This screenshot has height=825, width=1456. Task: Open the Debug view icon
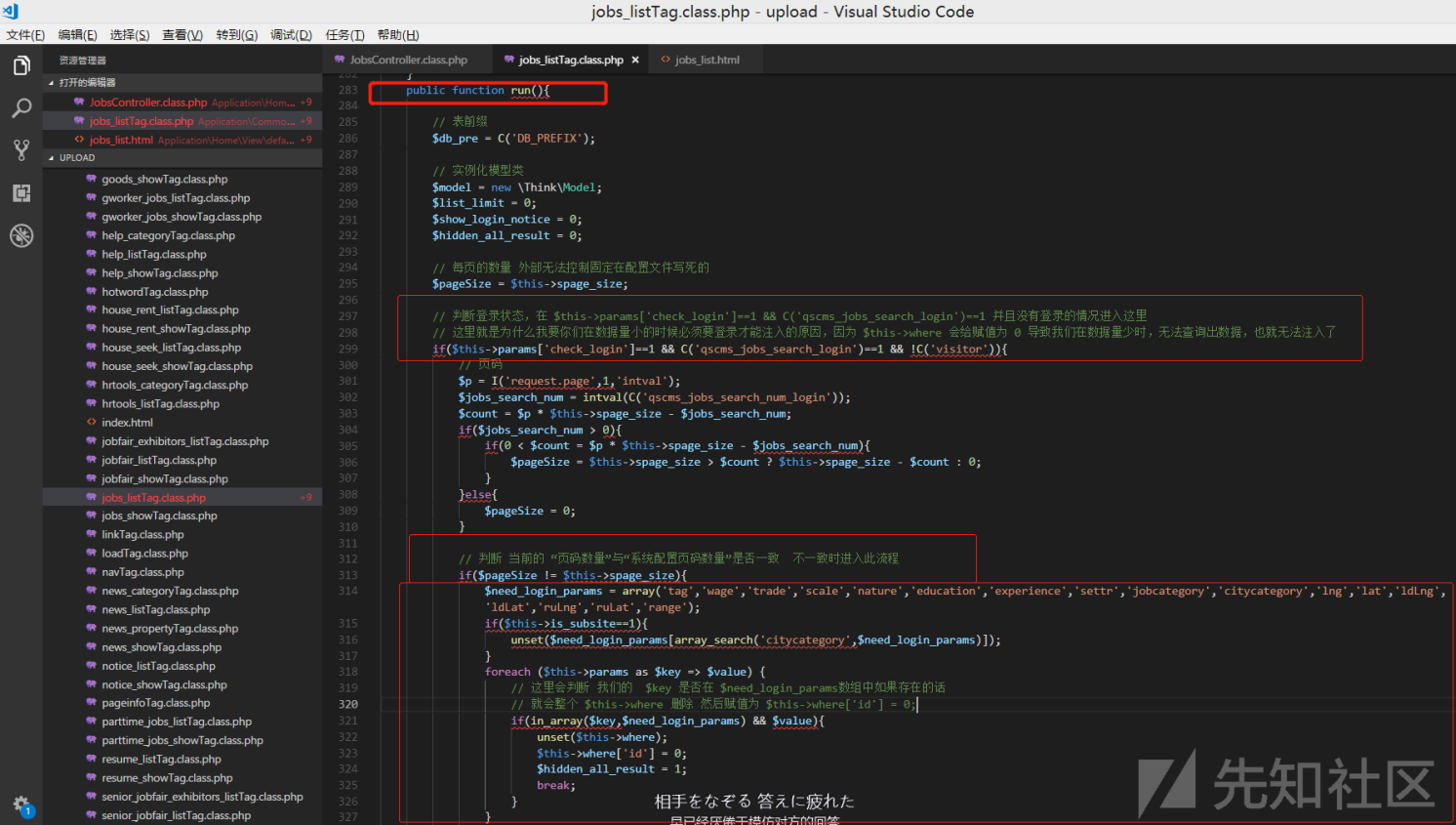(21, 235)
